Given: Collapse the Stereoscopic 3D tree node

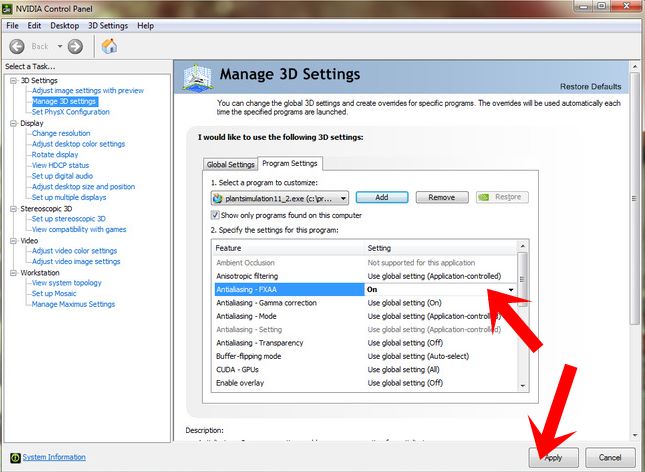Looking at the screenshot, I should point(14,209).
